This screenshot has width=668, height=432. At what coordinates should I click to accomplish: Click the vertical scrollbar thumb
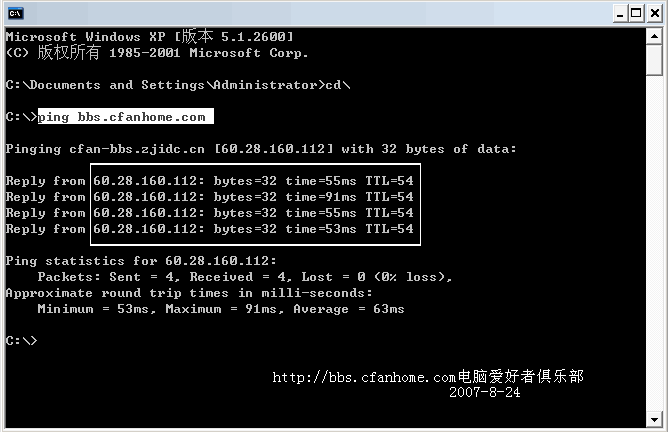655,61
